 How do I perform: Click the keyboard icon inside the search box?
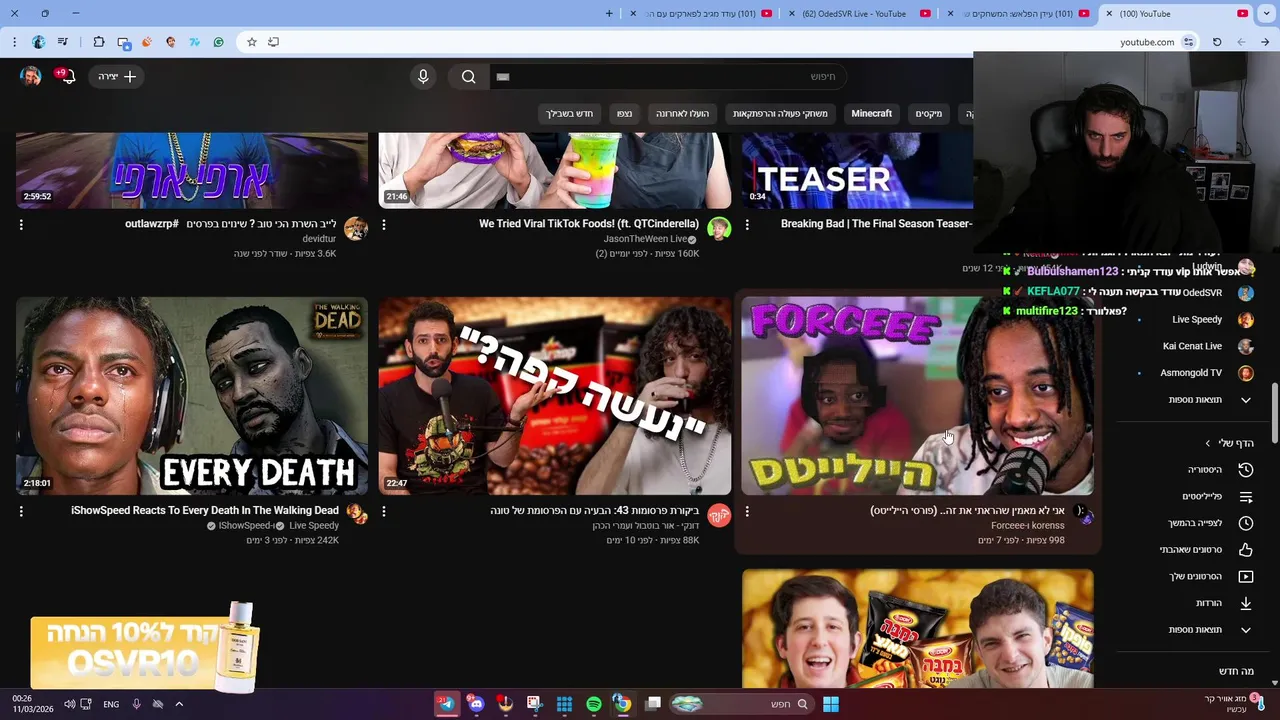(x=503, y=77)
